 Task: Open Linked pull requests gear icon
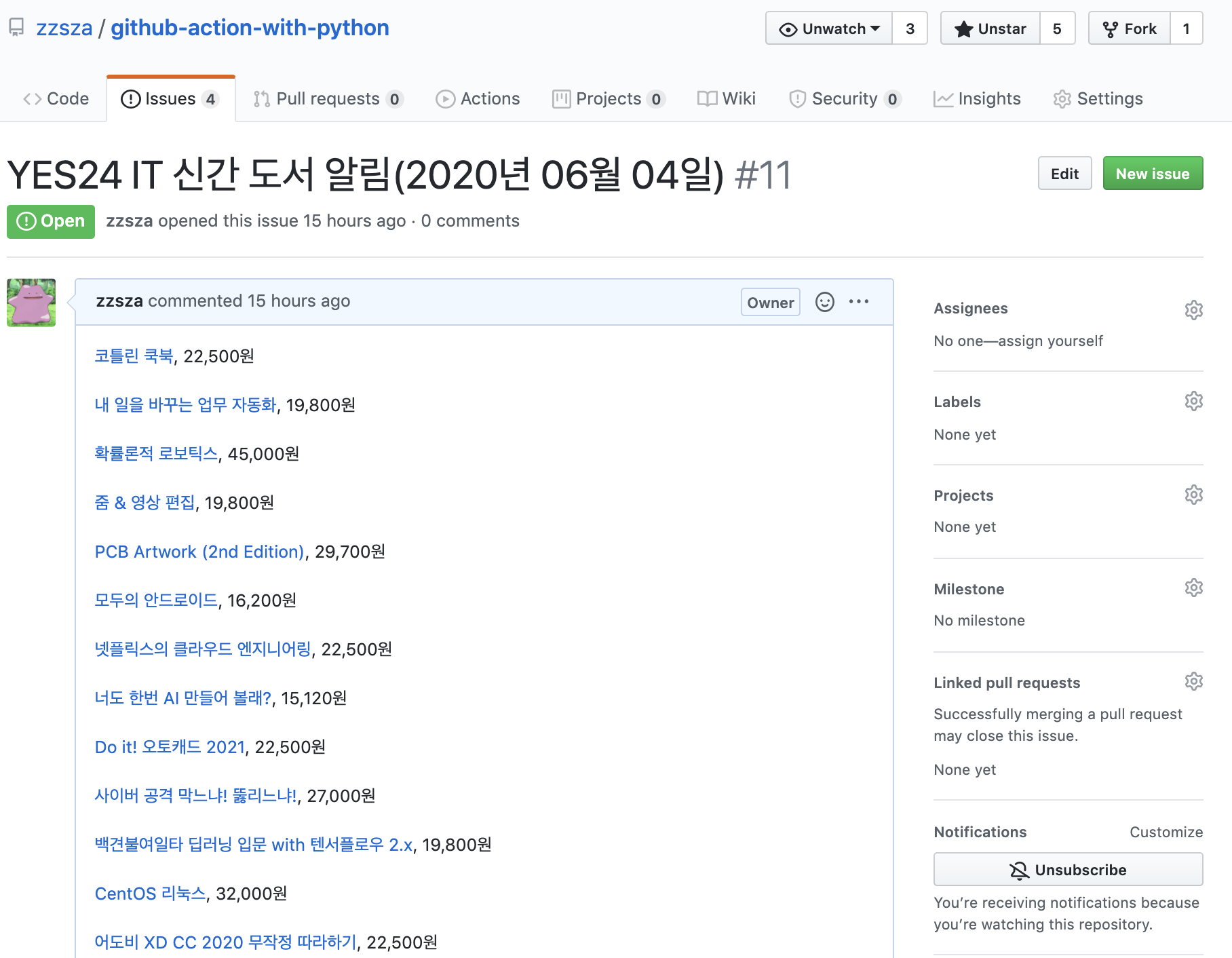tap(1193, 681)
